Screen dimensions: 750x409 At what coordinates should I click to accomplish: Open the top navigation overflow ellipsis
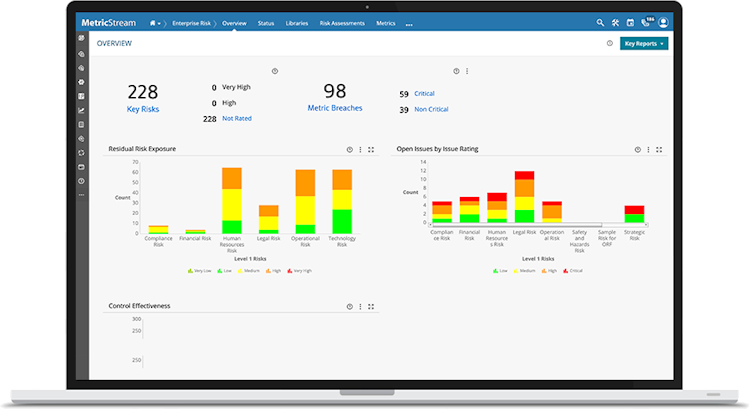(409, 24)
